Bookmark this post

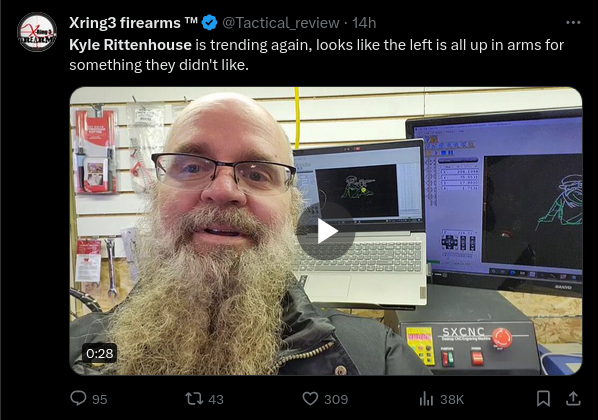pos(543,399)
